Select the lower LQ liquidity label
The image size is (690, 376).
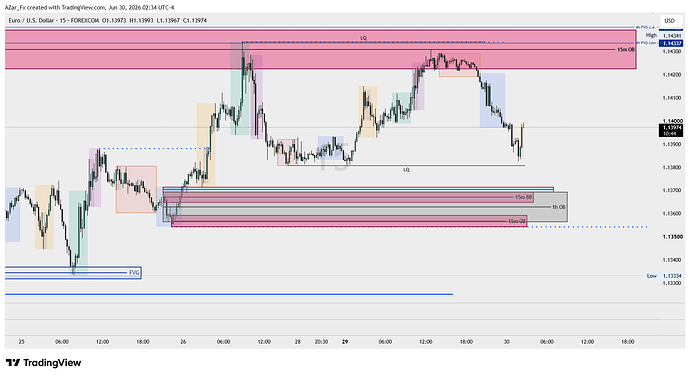tap(407, 170)
